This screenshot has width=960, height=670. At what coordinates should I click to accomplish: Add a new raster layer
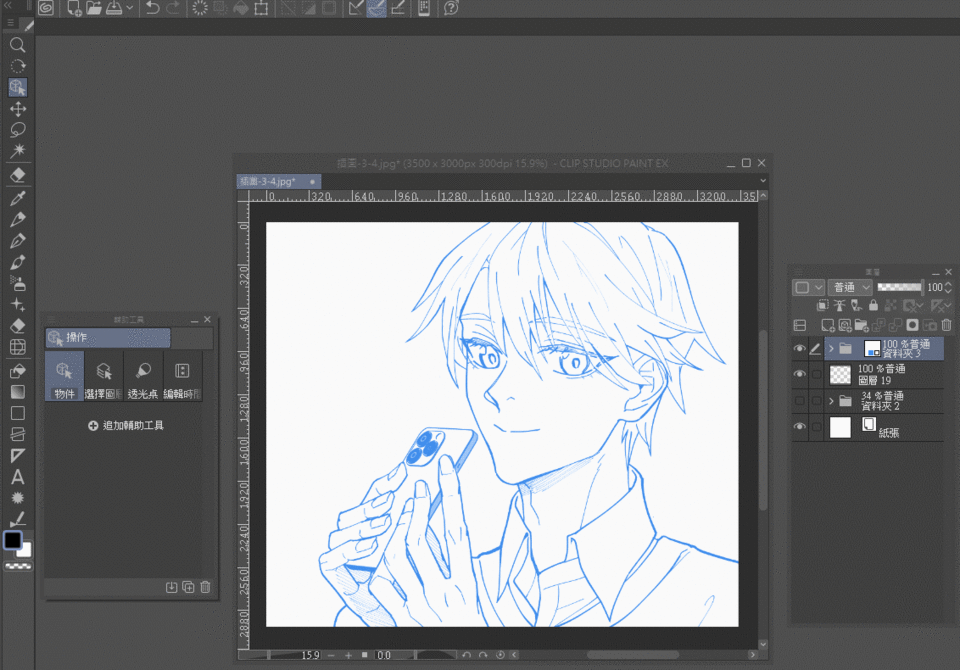coord(828,325)
